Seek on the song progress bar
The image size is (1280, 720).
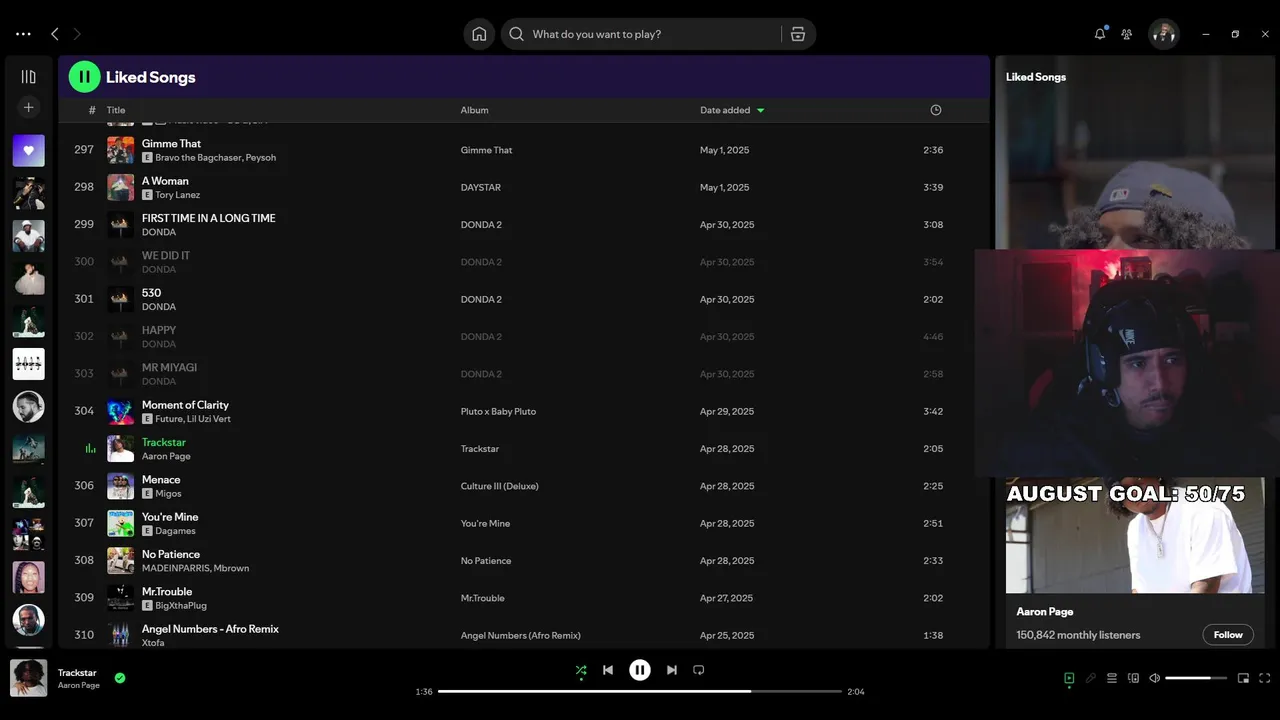coord(640,691)
